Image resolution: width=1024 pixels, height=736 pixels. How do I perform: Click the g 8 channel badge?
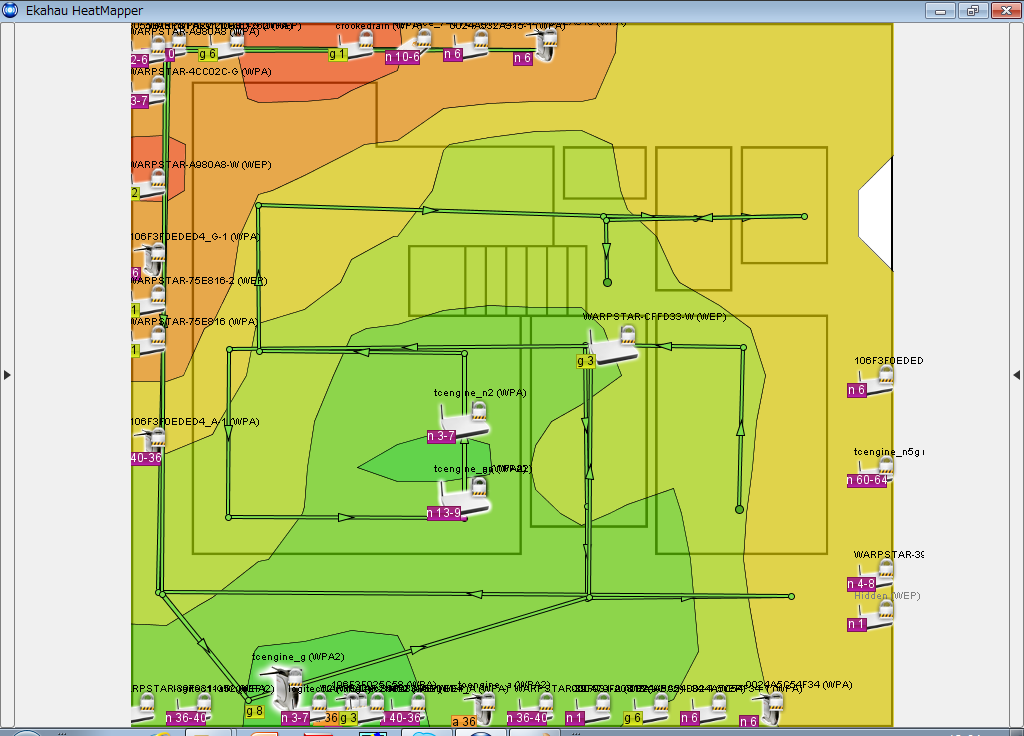pos(255,711)
